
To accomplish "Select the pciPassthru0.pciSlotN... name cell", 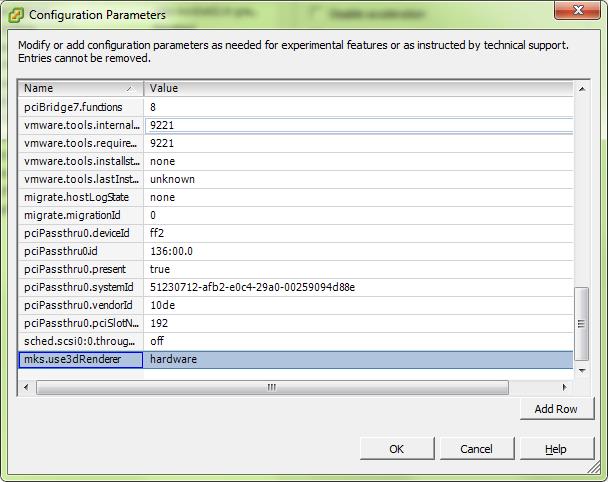I will pos(81,323).
